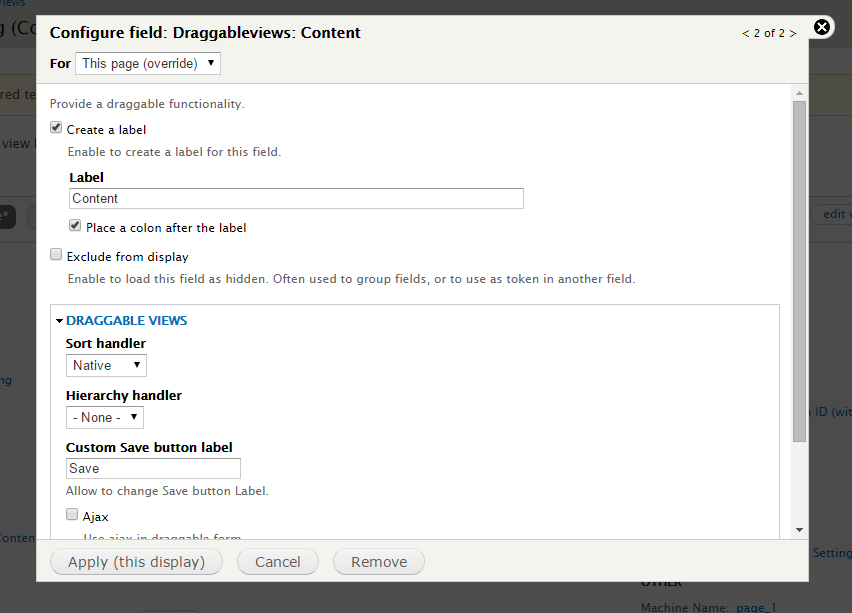Close the configure field dialog

[822, 27]
